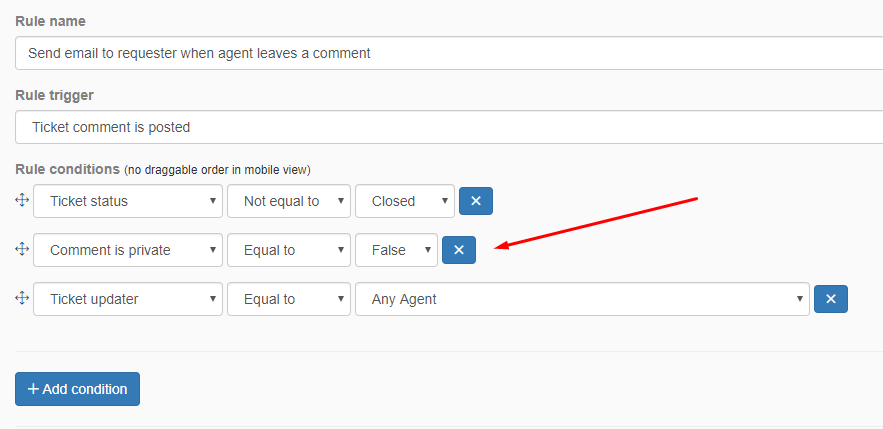Open the Any Agent value dropdown
883x429 pixels.
[582, 299]
